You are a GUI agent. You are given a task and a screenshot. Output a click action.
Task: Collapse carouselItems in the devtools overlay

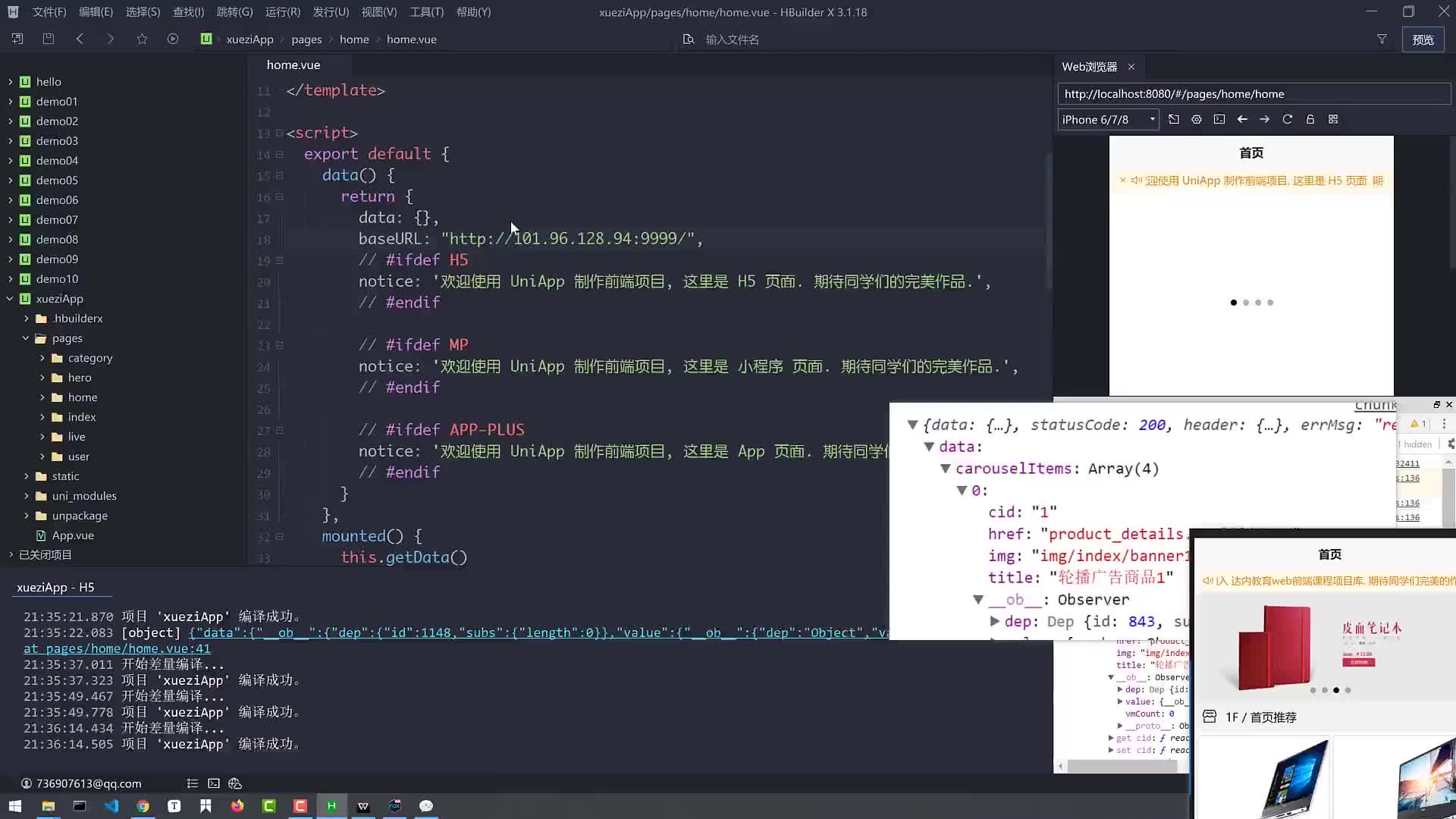[x=946, y=469]
